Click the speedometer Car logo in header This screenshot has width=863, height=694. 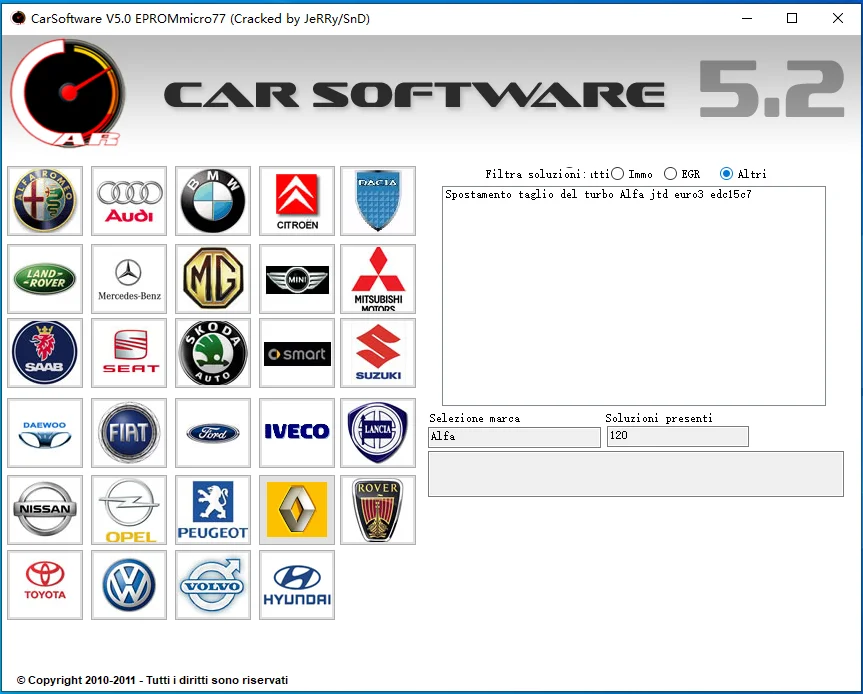pos(68,92)
